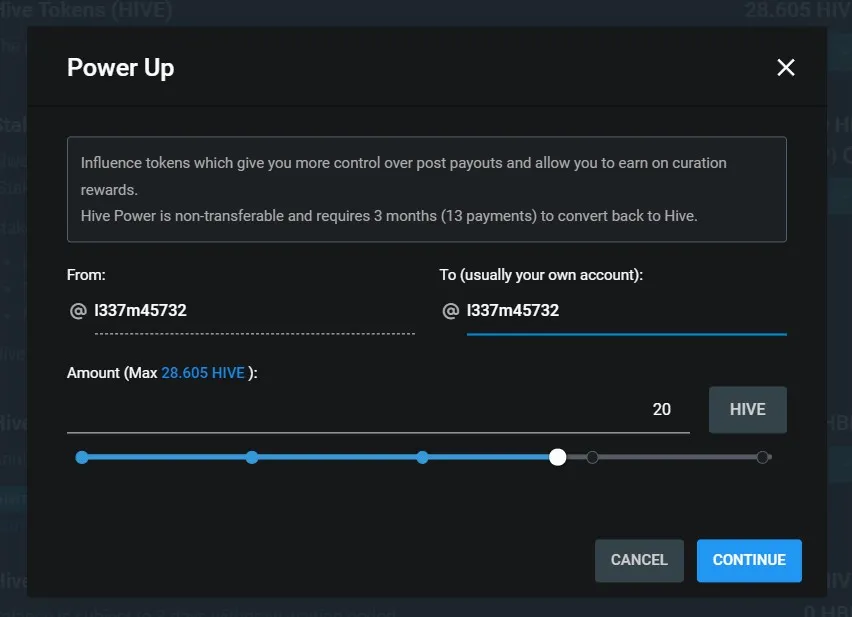Image resolution: width=852 pixels, height=617 pixels.
Task: Set slider to gray marker after handle
Action: click(x=592, y=457)
